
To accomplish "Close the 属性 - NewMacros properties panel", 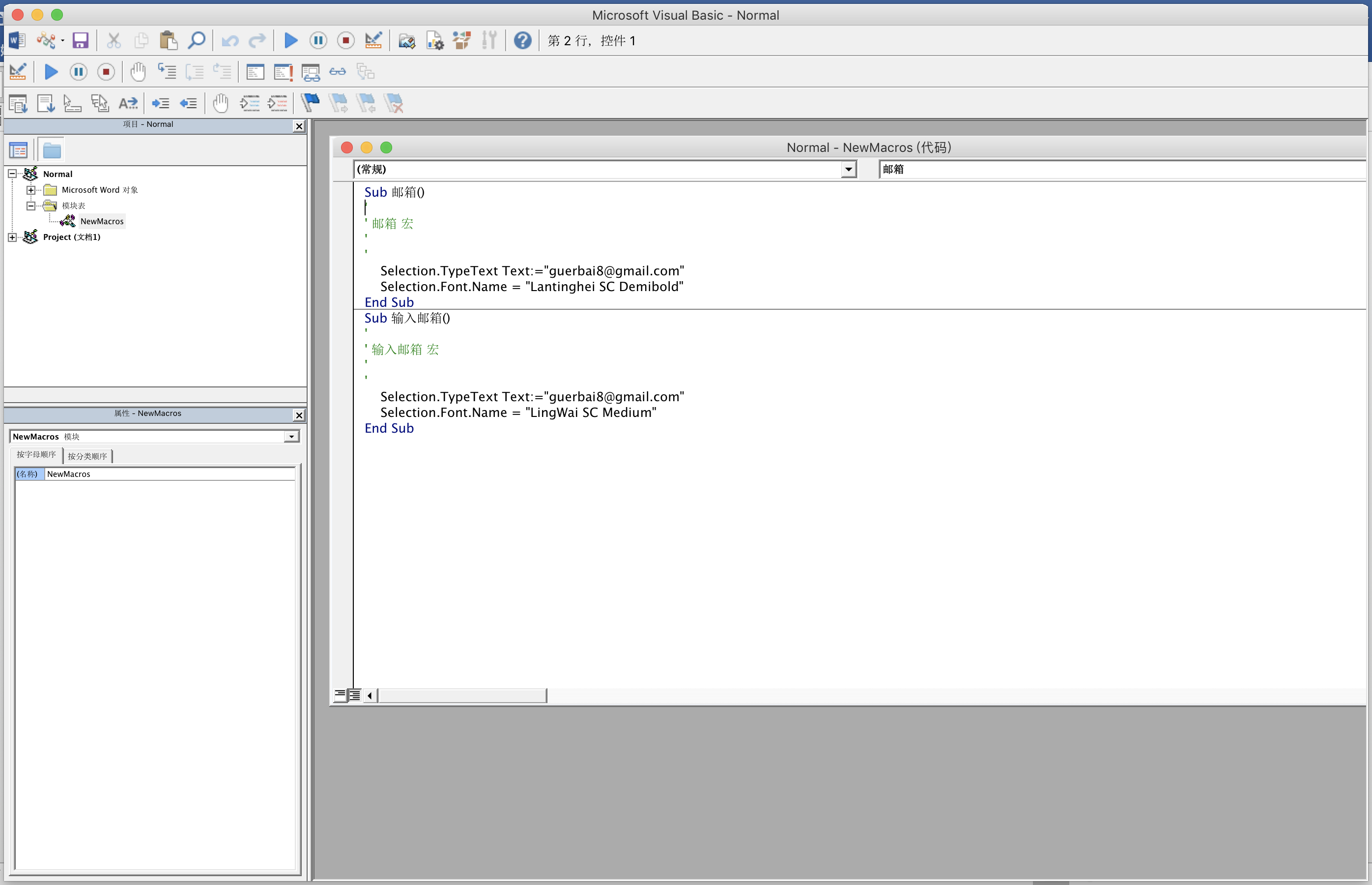I will tap(299, 415).
